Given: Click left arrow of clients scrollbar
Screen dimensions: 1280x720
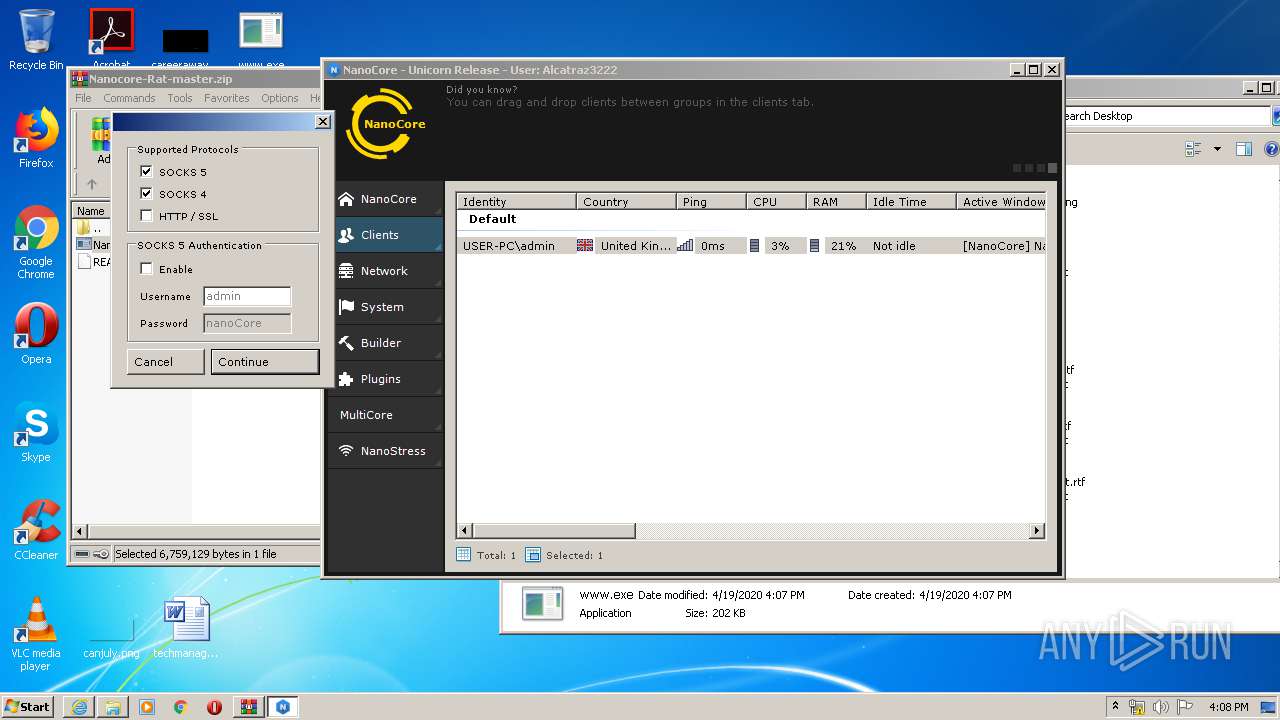Looking at the screenshot, I should click(465, 531).
